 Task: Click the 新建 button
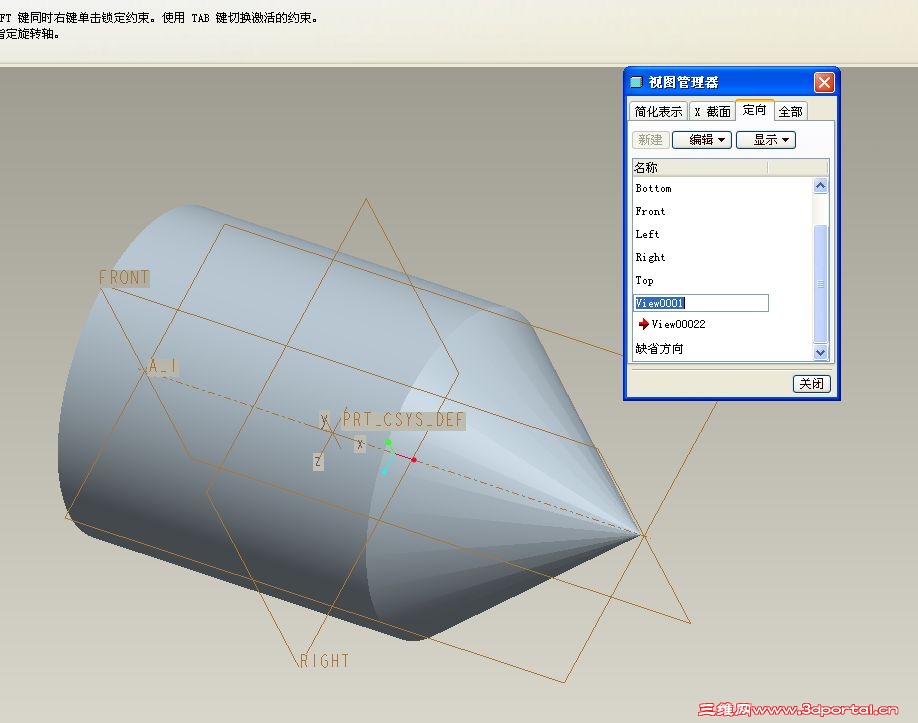(650, 140)
